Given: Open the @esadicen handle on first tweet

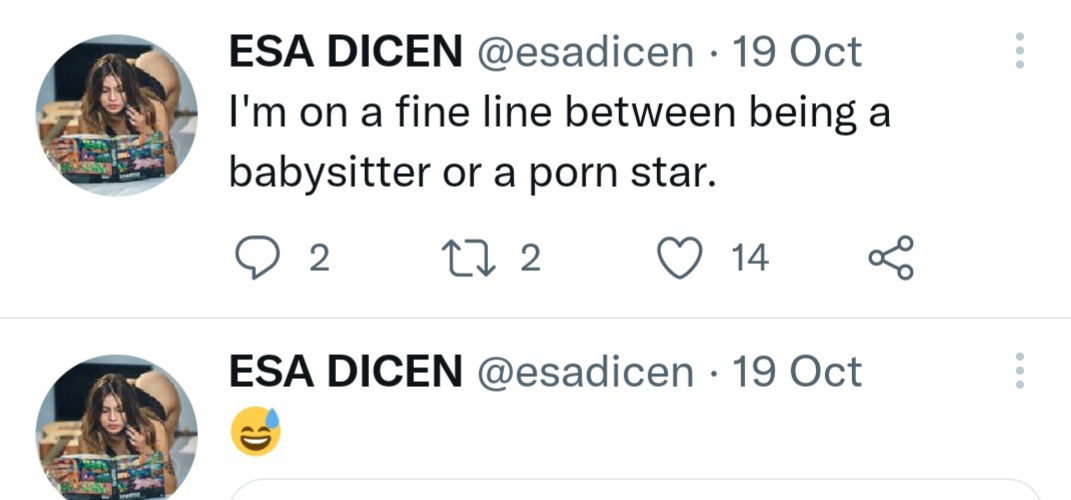Looking at the screenshot, I should (587, 52).
